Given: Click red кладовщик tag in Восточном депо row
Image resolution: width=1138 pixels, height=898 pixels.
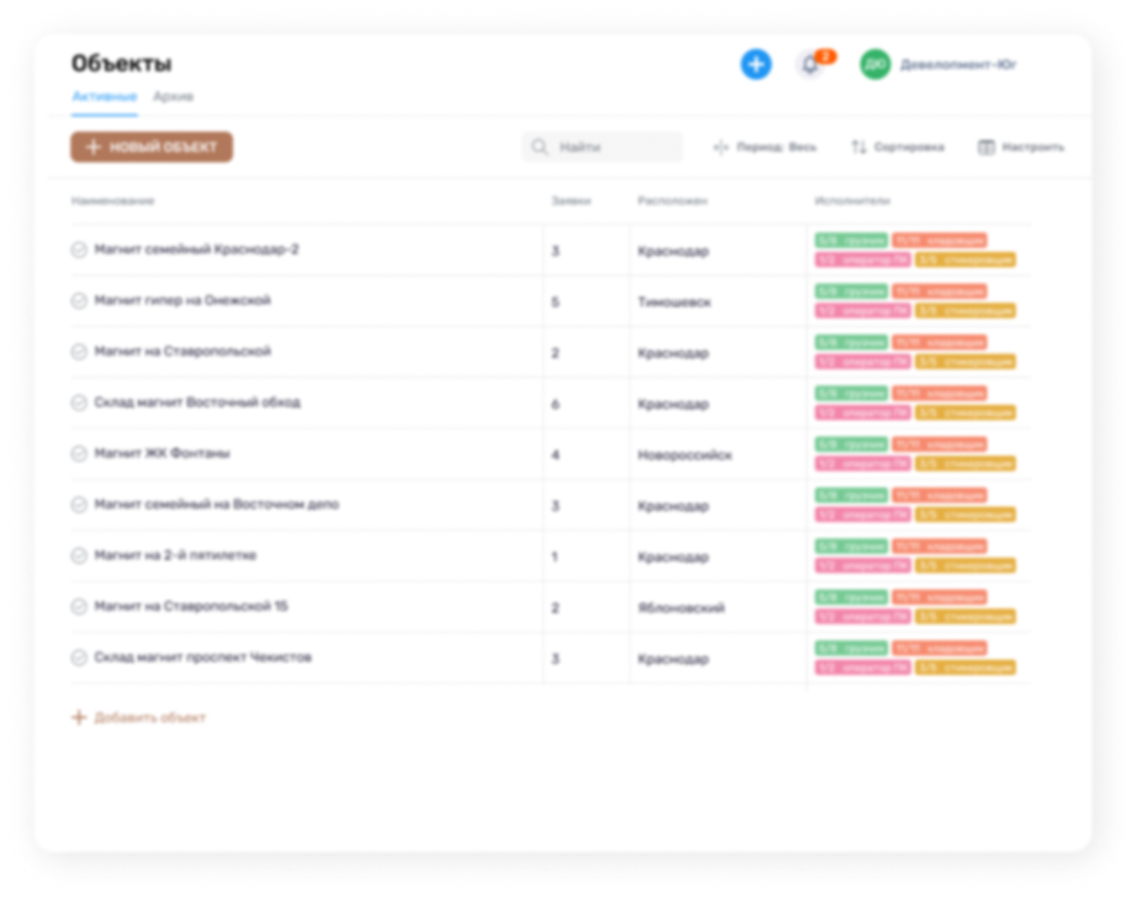Looking at the screenshot, I should (939, 495).
